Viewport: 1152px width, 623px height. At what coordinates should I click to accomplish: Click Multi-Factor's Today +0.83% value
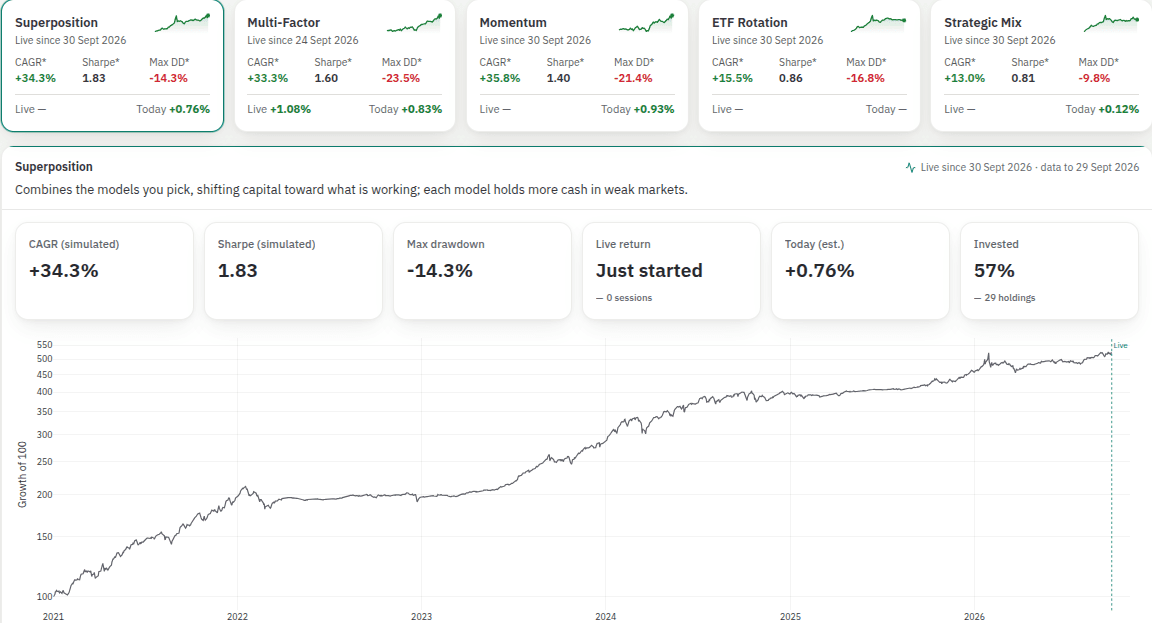tap(422, 109)
